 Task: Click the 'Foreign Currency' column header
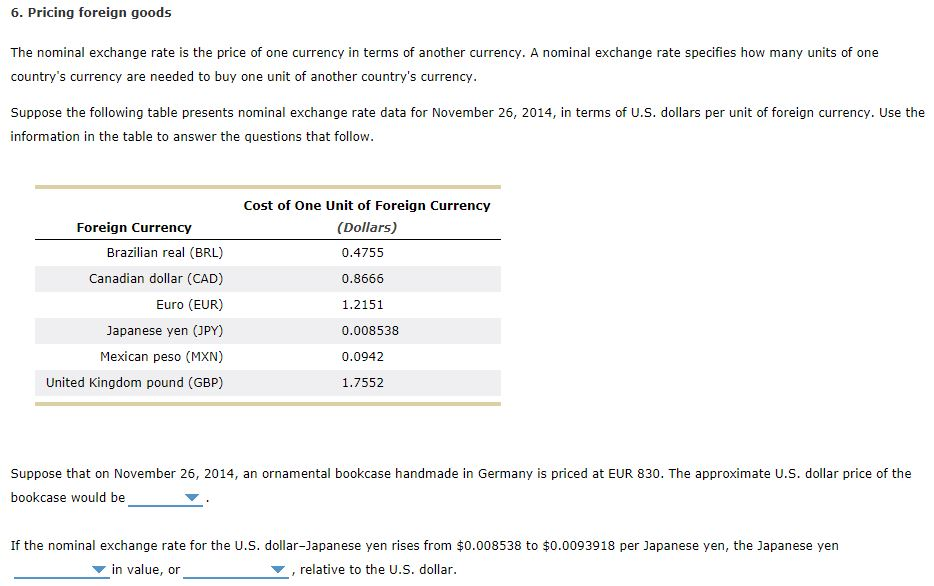click(134, 228)
